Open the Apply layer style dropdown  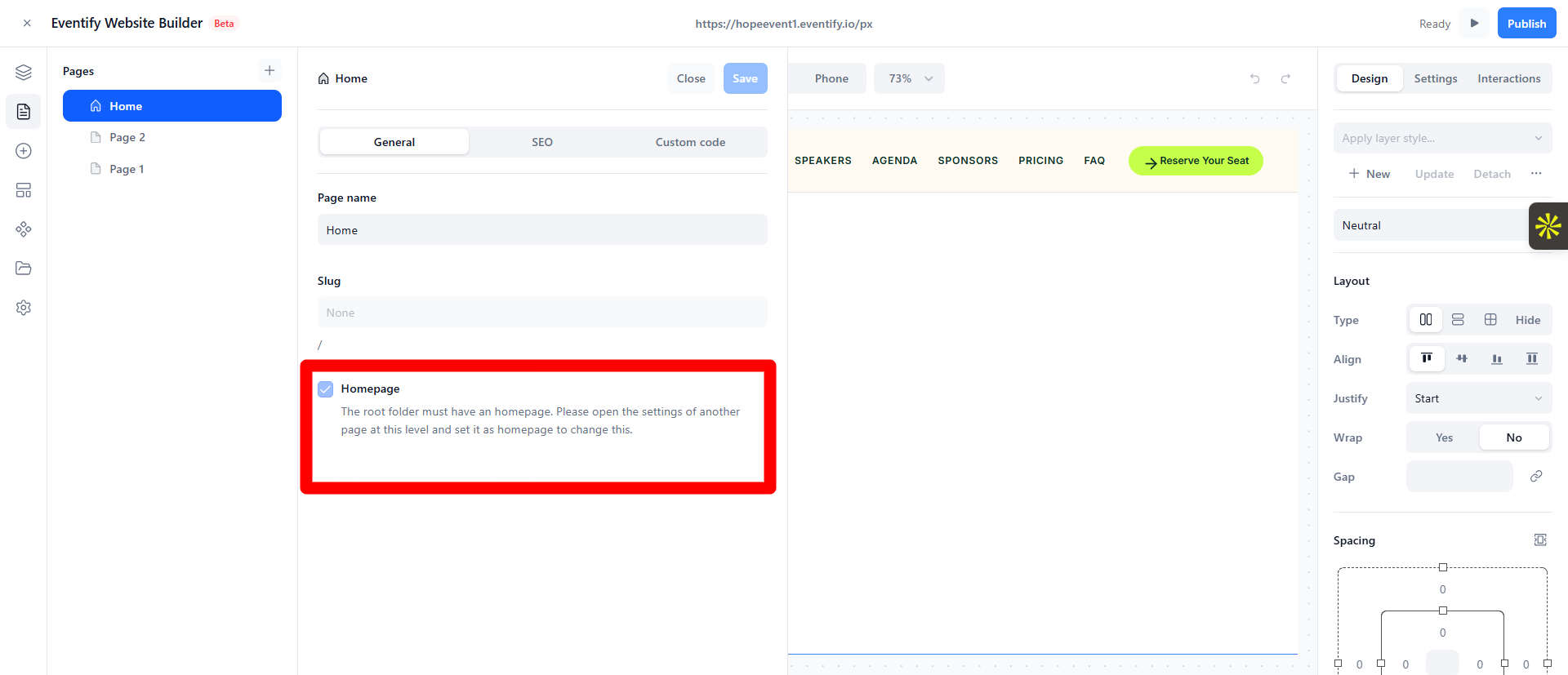pos(1442,138)
